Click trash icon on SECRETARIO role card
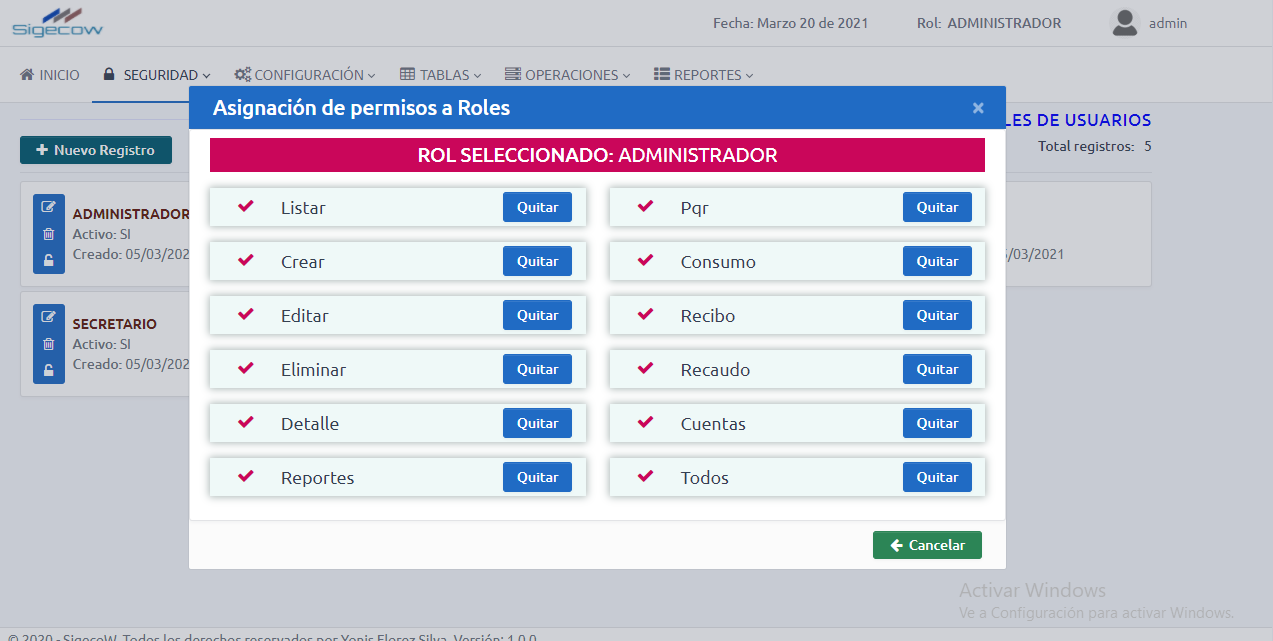Screen dimensions: 1273x641 click(x=48, y=344)
